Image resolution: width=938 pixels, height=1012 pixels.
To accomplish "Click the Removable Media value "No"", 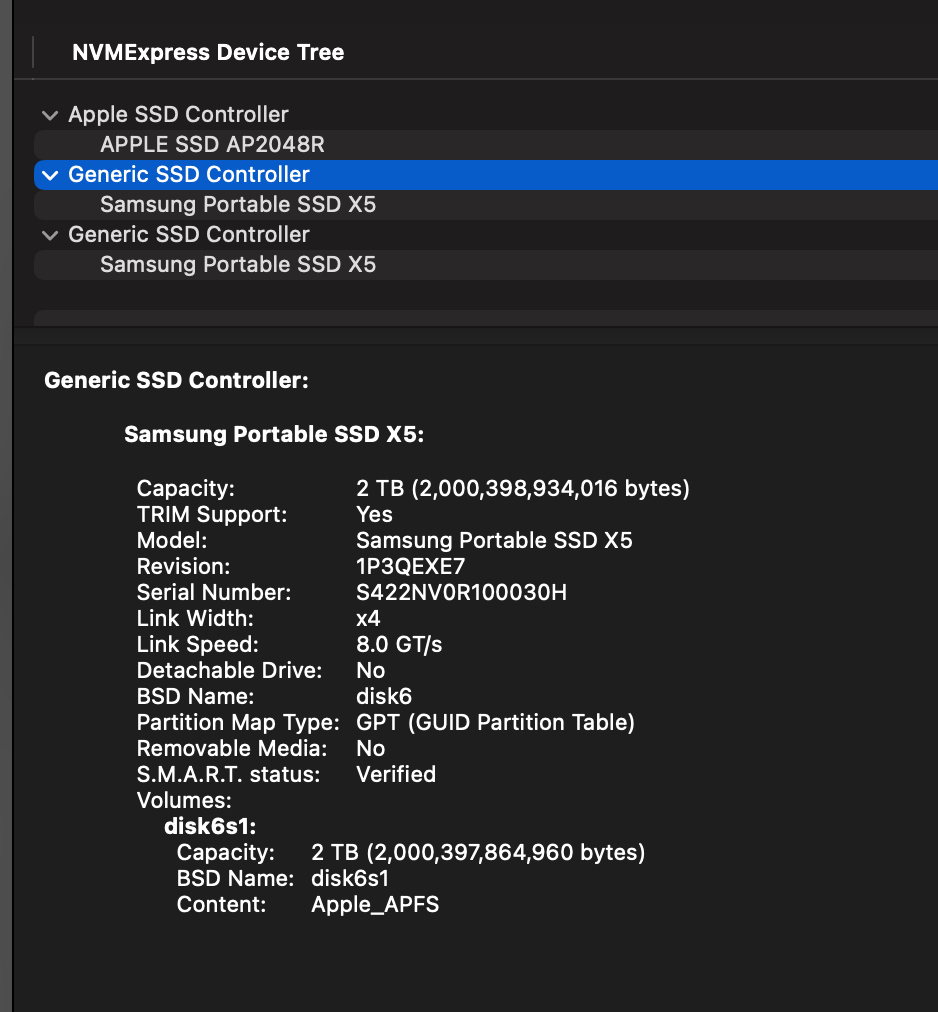I will pyautogui.click(x=371, y=749).
